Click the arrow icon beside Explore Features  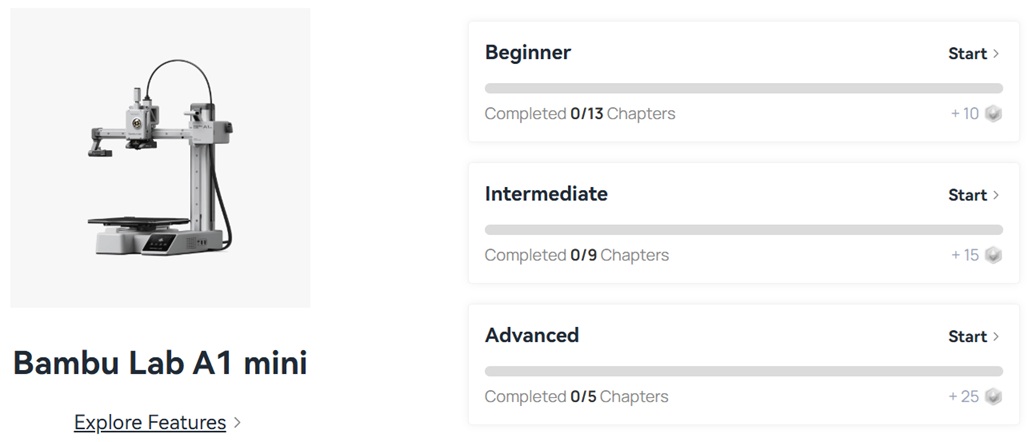point(237,423)
